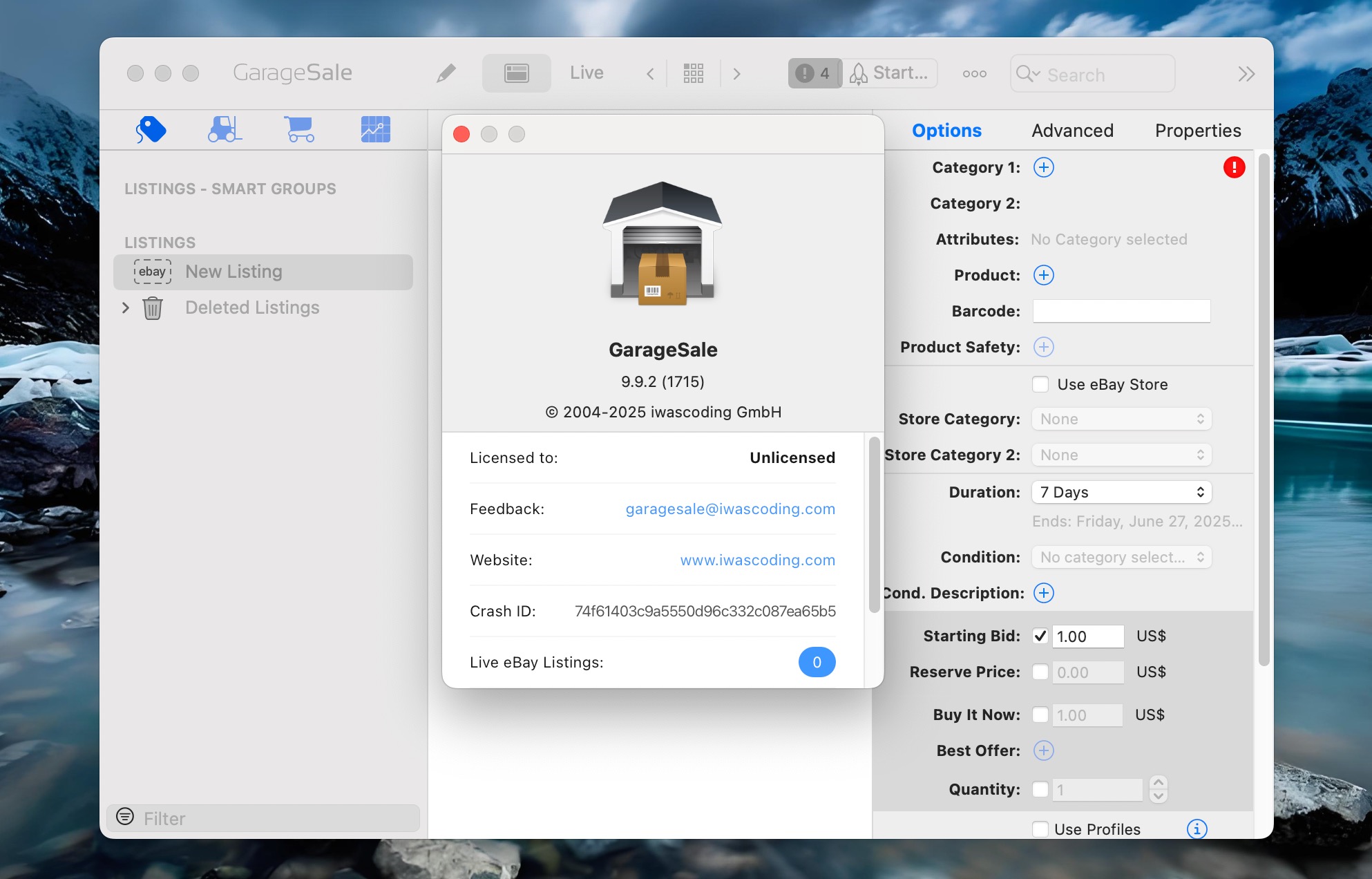Open the Store Category dropdown
Image resolution: width=1372 pixels, height=879 pixels.
click(x=1121, y=419)
